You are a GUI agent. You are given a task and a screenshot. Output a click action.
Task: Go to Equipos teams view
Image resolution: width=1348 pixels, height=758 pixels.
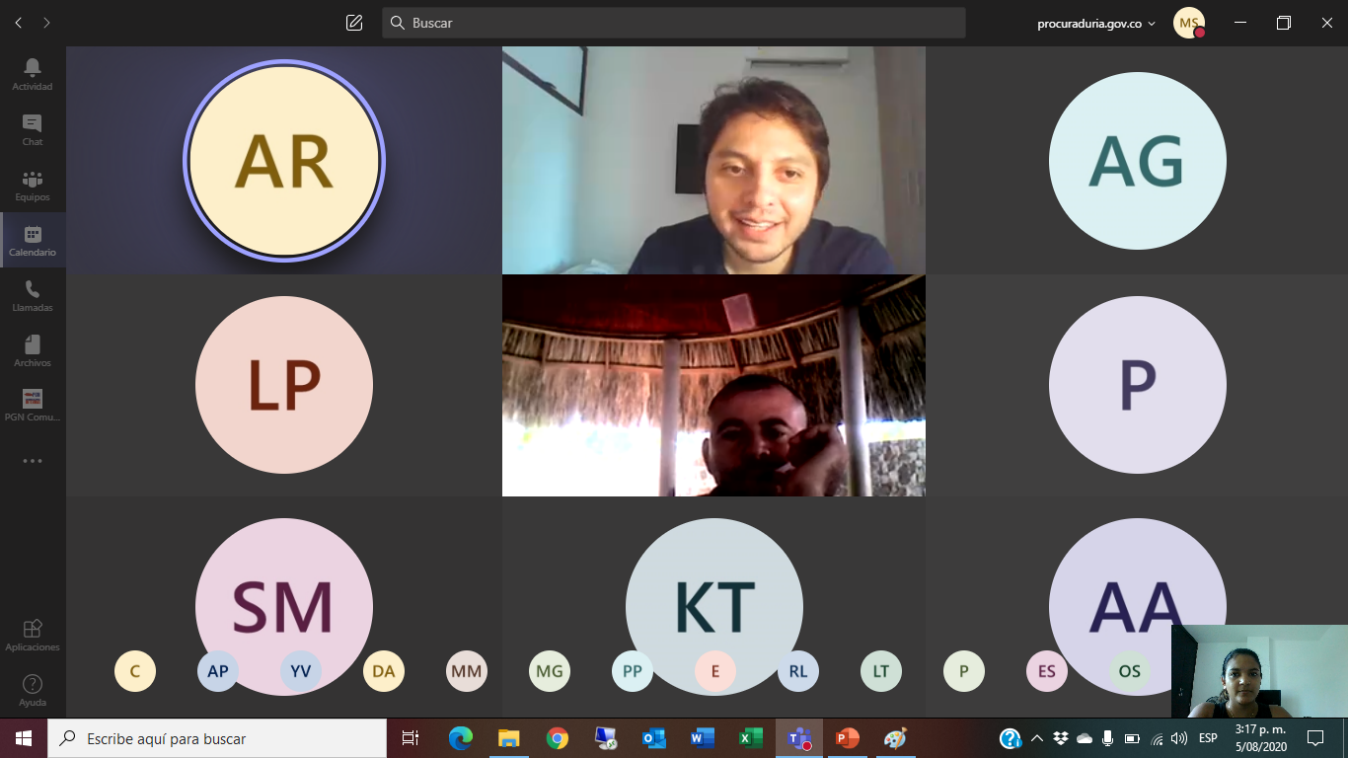[32, 185]
